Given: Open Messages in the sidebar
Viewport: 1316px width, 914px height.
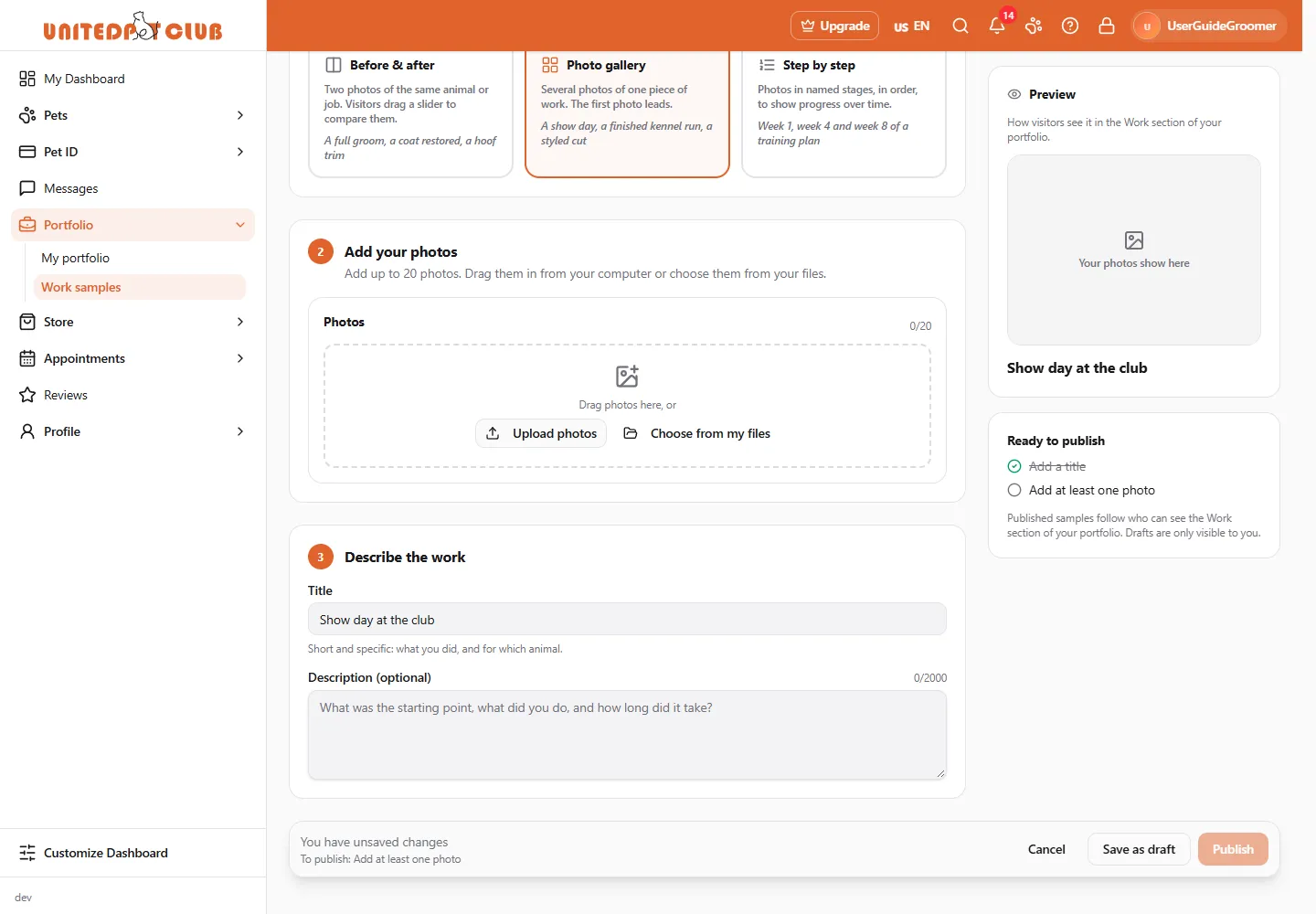Looking at the screenshot, I should click(133, 188).
